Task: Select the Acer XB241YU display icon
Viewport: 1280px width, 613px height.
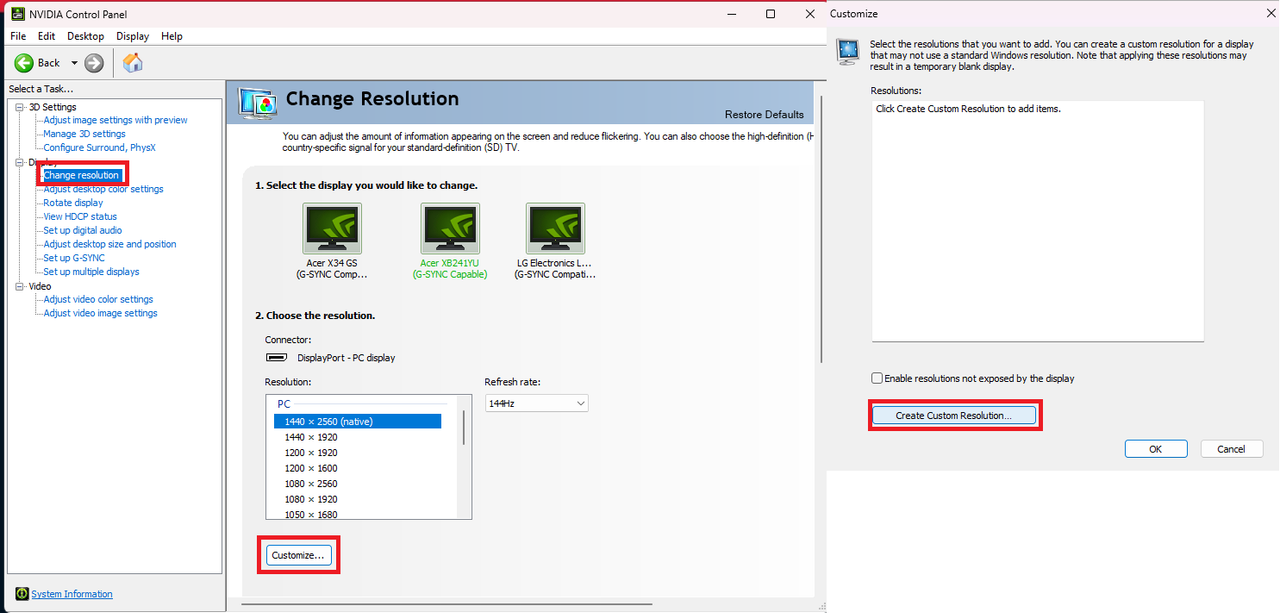Action: point(450,229)
